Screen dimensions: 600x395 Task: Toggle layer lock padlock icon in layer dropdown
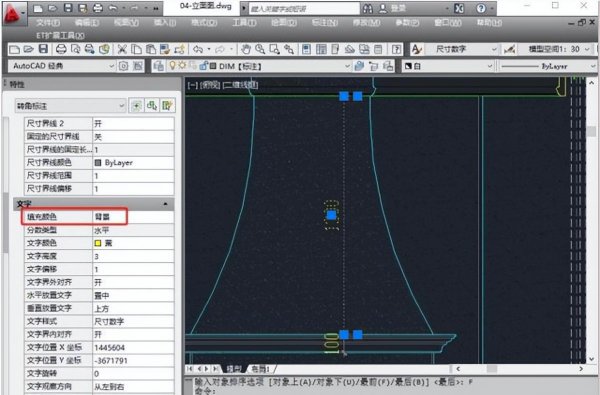(x=203, y=66)
